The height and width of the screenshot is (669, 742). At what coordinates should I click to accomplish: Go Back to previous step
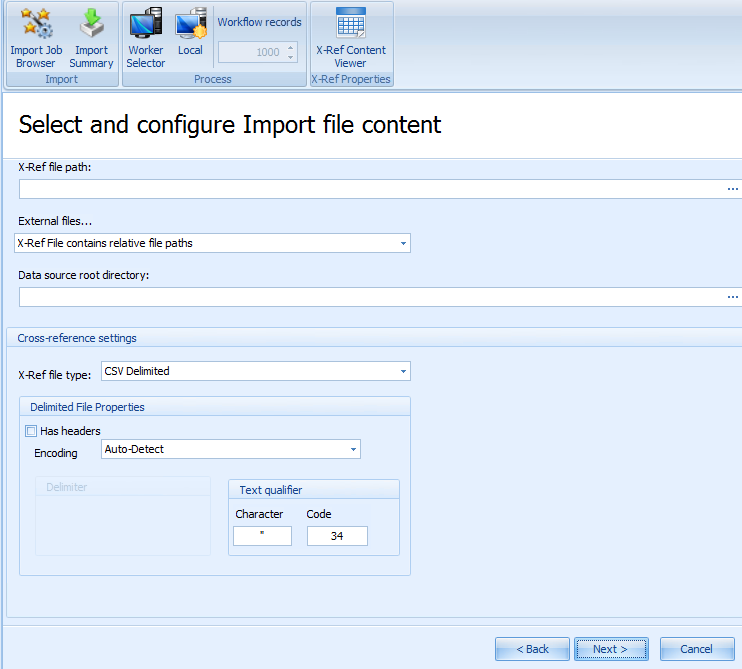point(532,649)
